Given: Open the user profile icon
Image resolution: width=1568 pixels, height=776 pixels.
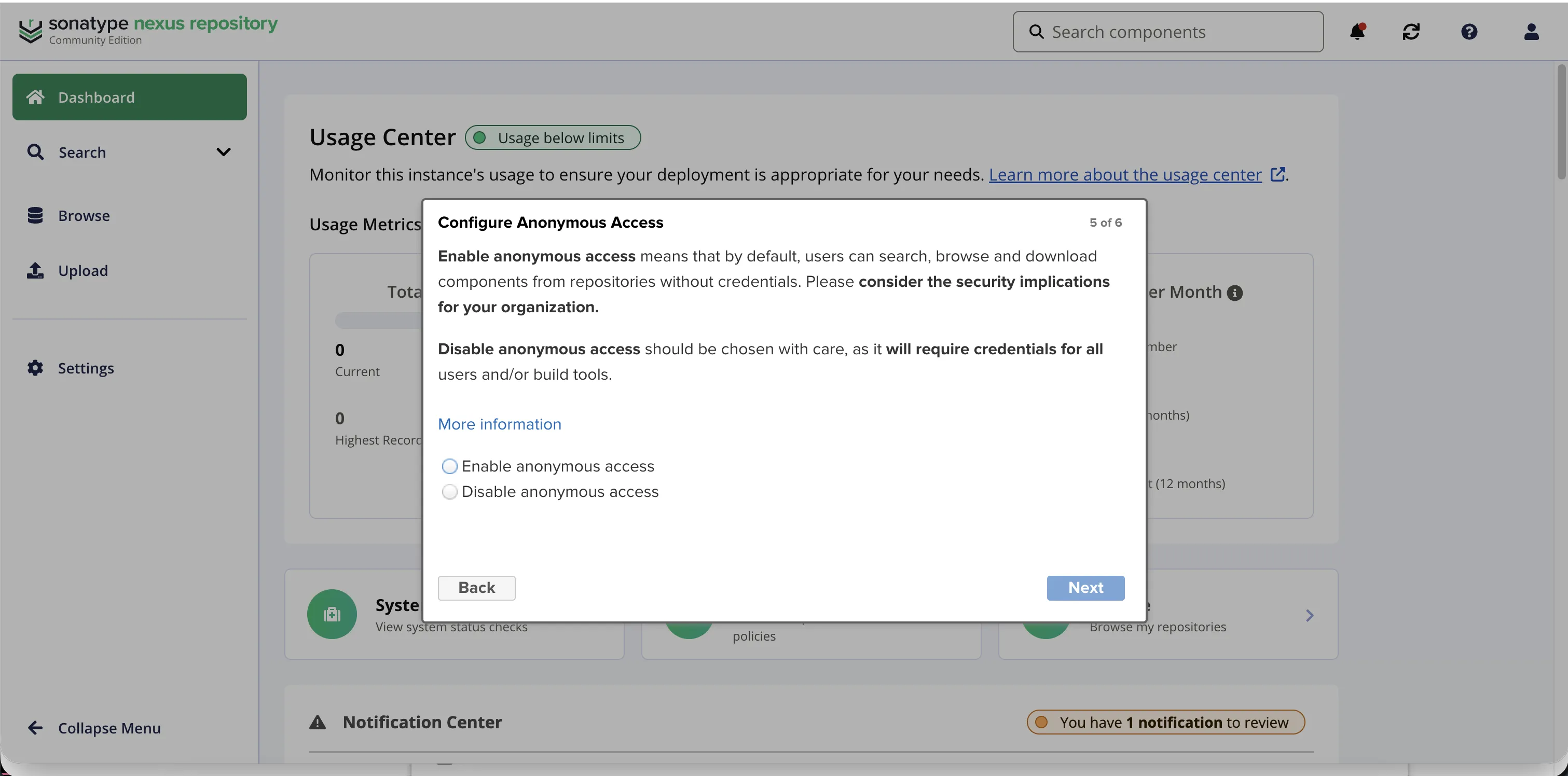Looking at the screenshot, I should 1532,32.
